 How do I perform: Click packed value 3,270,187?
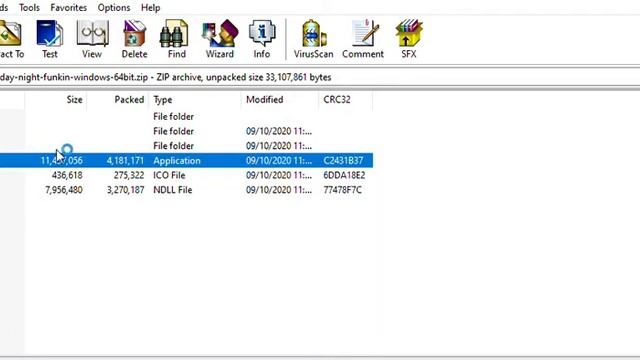(125, 190)
